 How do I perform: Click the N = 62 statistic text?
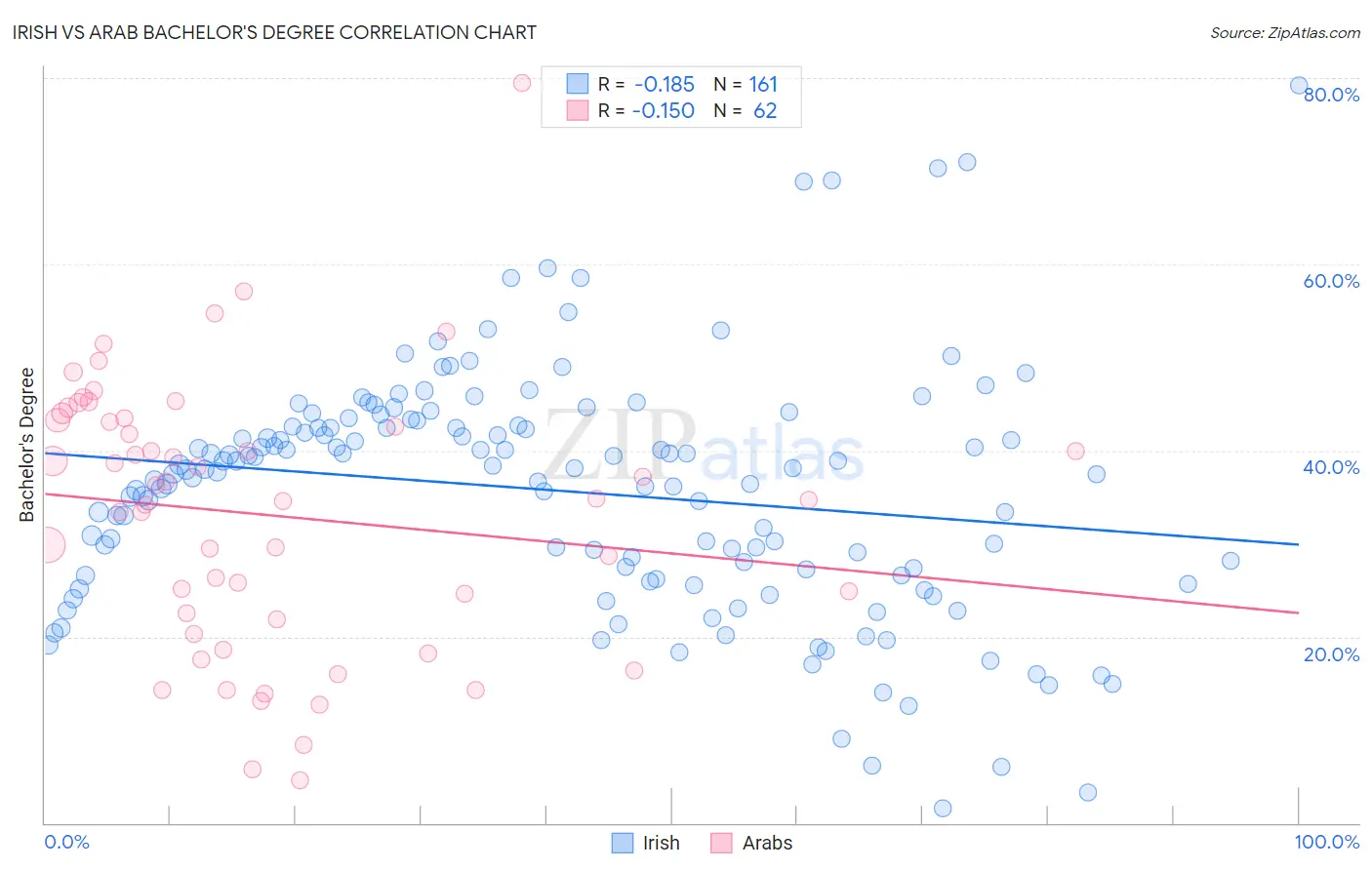click(746, 110)
